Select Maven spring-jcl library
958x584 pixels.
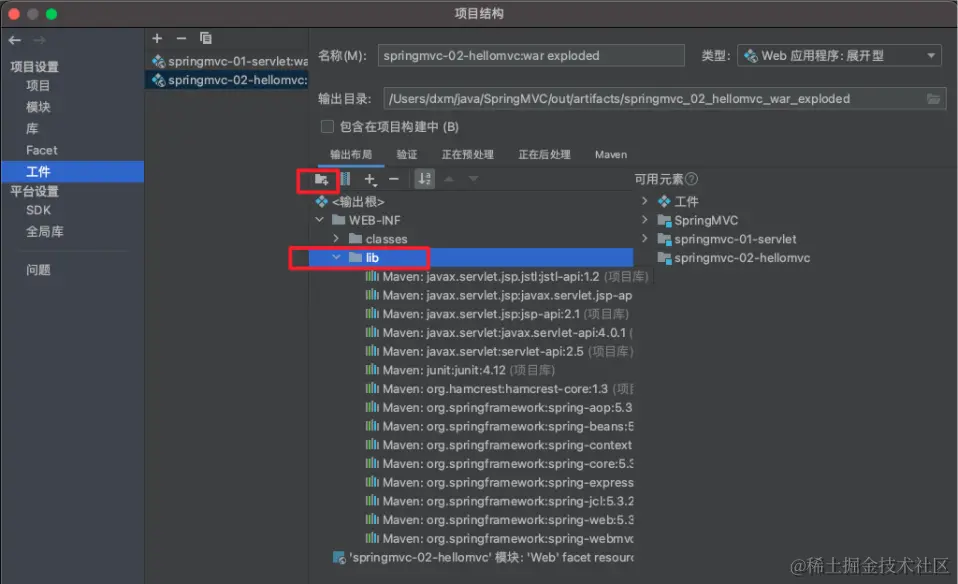499,501
